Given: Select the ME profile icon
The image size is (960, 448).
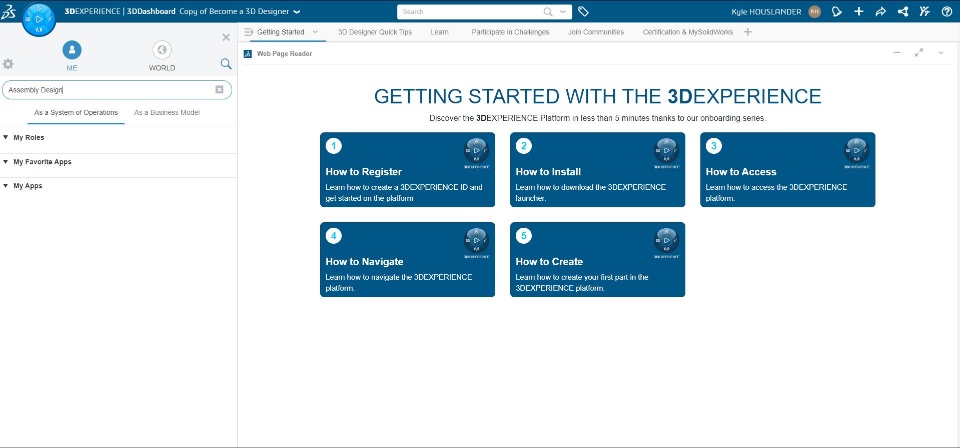Looking at the screenshot, I should (x=72, y=50).
